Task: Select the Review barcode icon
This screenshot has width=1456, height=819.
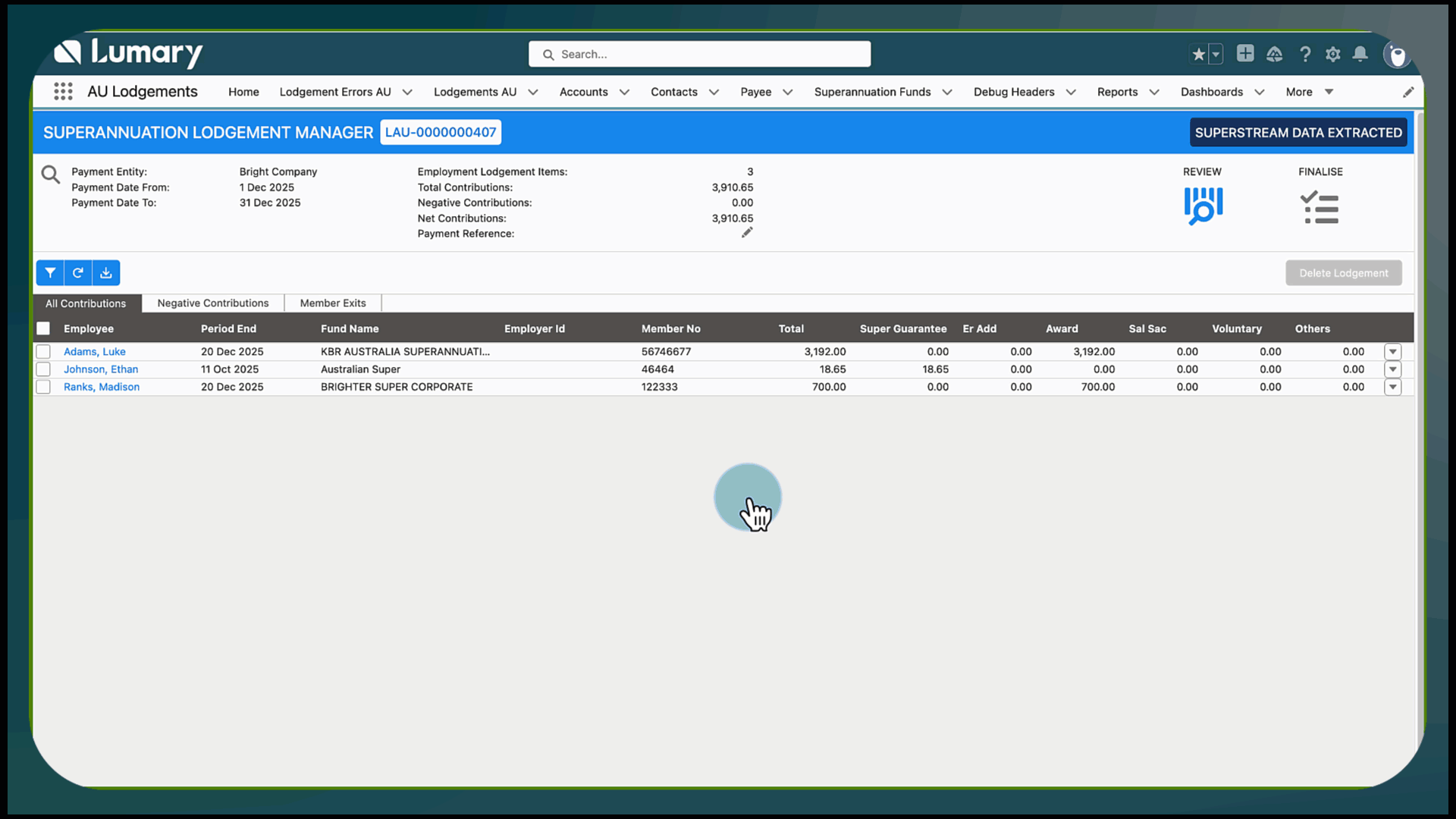Action: pos(1203,206)
